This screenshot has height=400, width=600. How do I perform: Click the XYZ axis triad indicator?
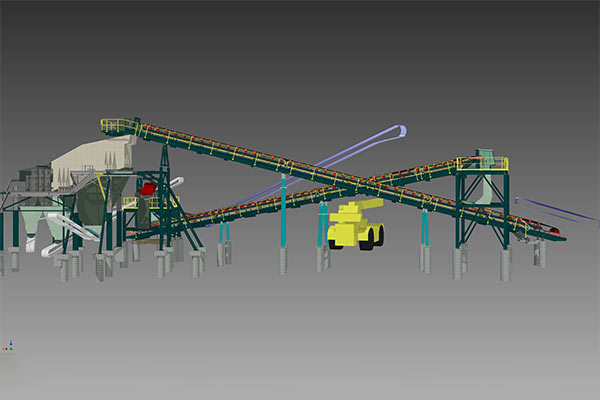point(9,346)
